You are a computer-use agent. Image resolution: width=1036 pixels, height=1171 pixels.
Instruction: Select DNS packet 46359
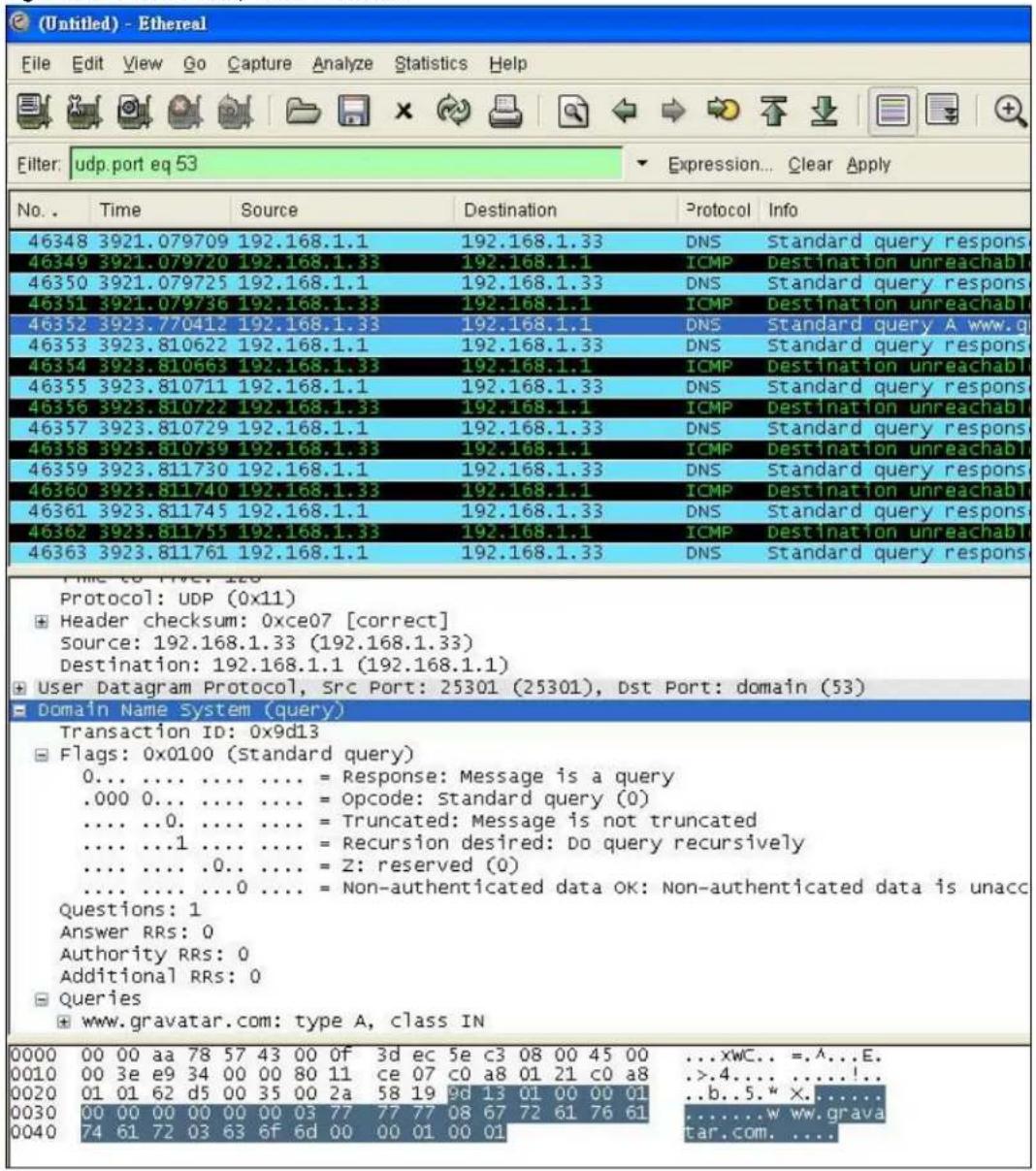coord(519,470)
